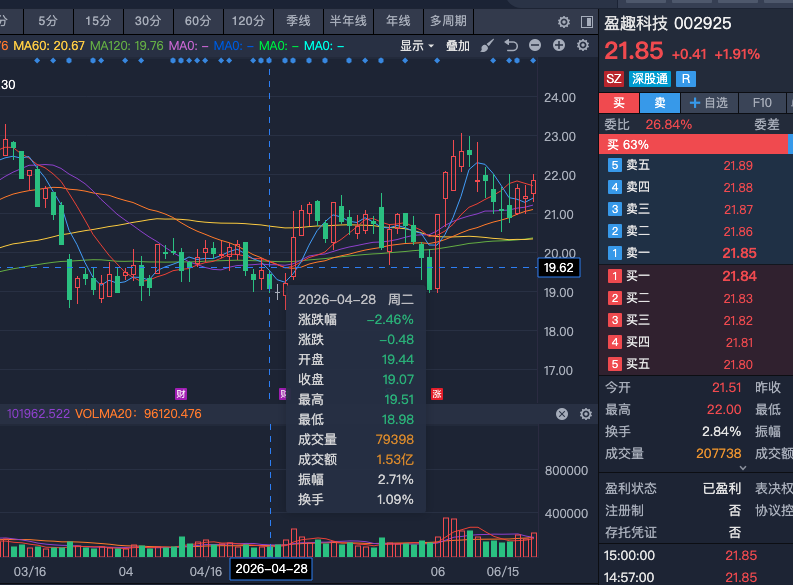Click the 财 marker near 04/16
Viewport: 793px width, 585px height.
point(181,394)
